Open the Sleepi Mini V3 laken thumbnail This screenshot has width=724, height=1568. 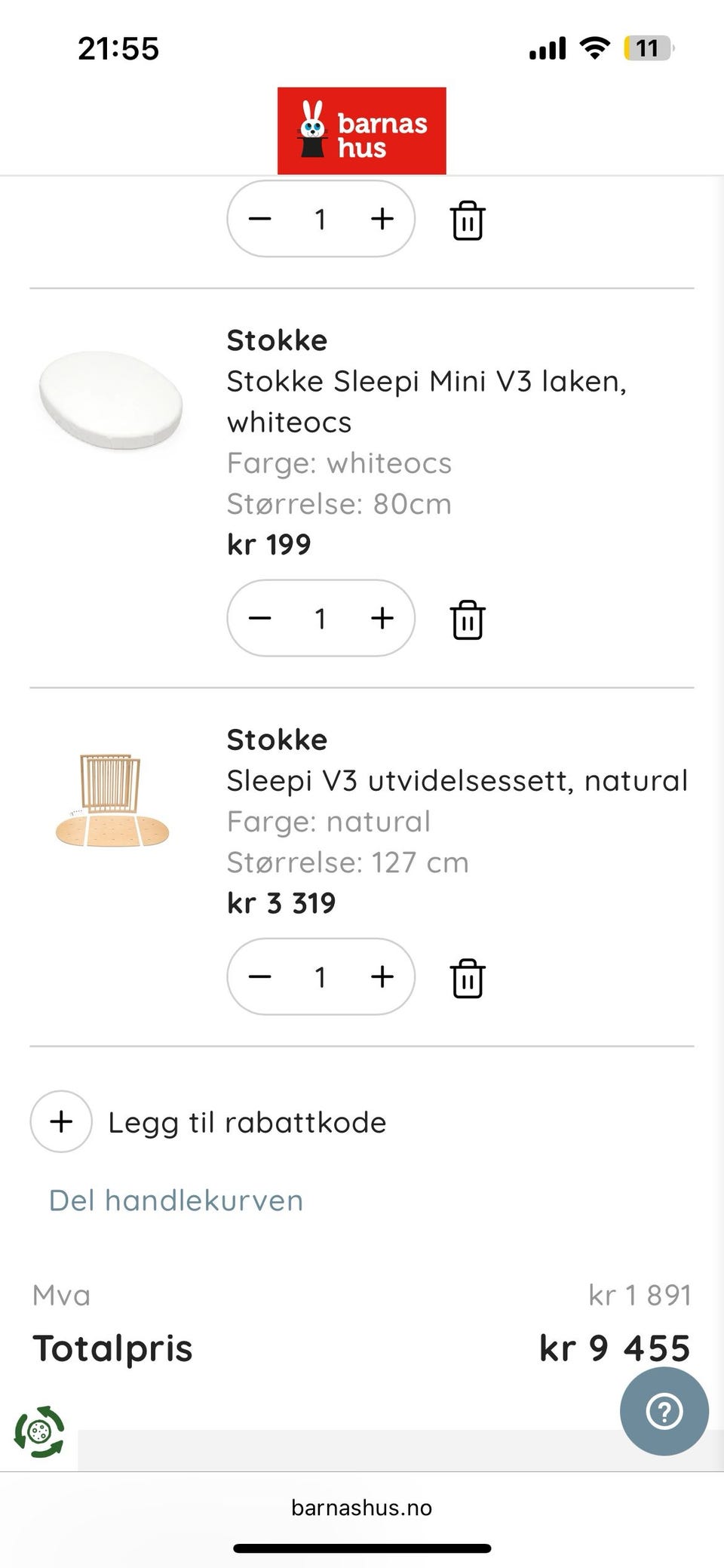coord(111,400)
